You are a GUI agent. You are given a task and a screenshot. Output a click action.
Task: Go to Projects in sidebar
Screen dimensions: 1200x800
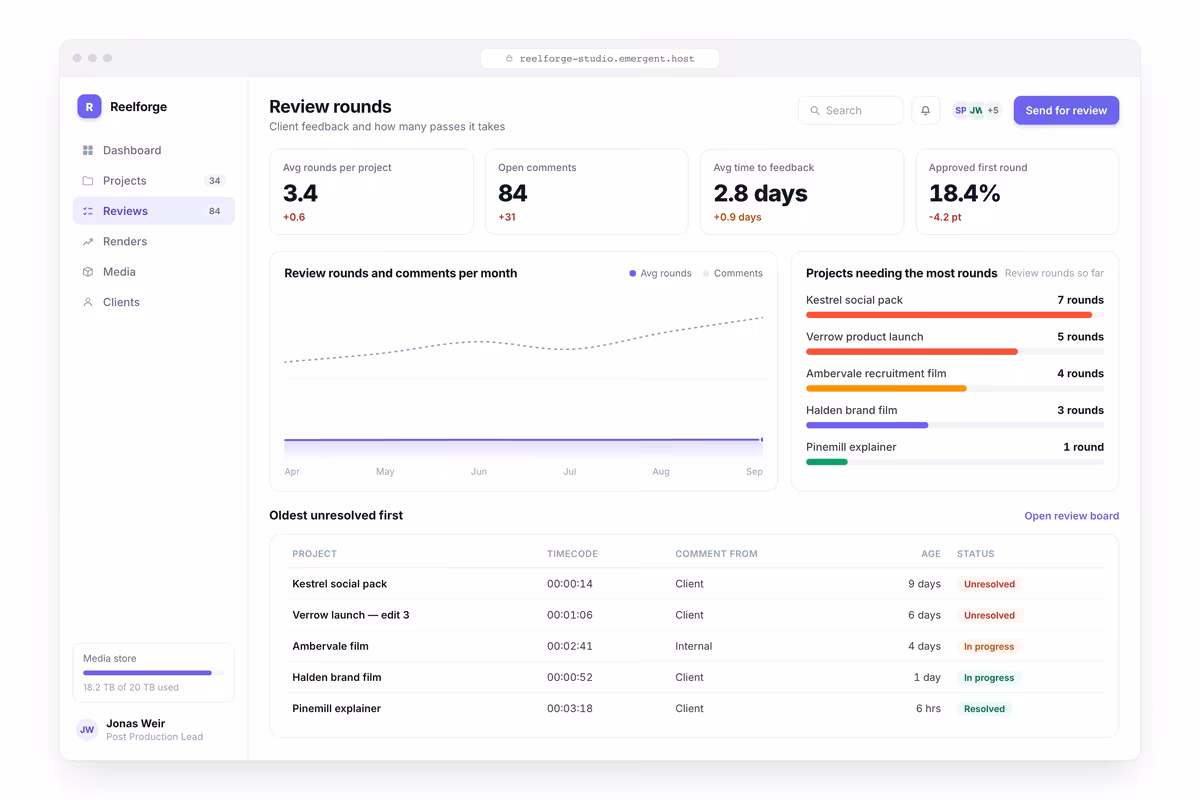tap(154, 181)
